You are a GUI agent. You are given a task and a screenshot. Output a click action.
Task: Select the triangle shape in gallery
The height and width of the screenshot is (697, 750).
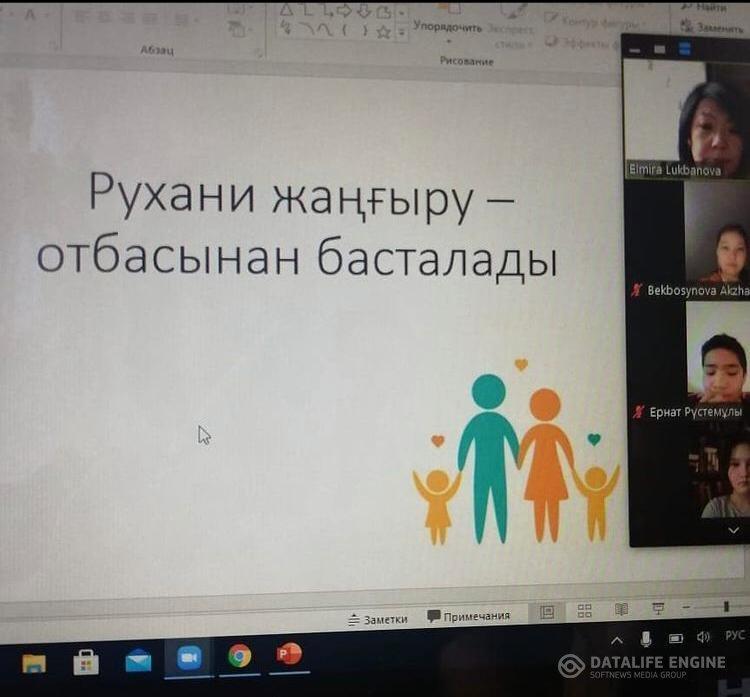coord(287,10)
